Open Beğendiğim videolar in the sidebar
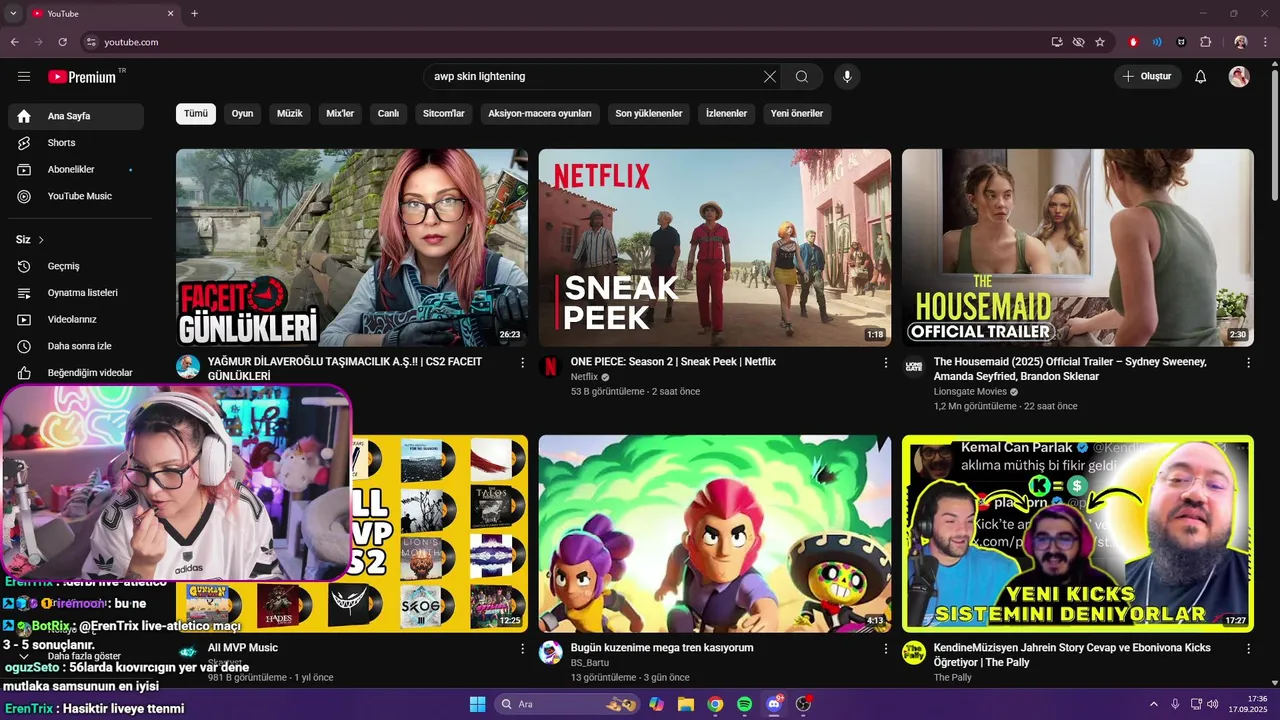 (76, 373)
